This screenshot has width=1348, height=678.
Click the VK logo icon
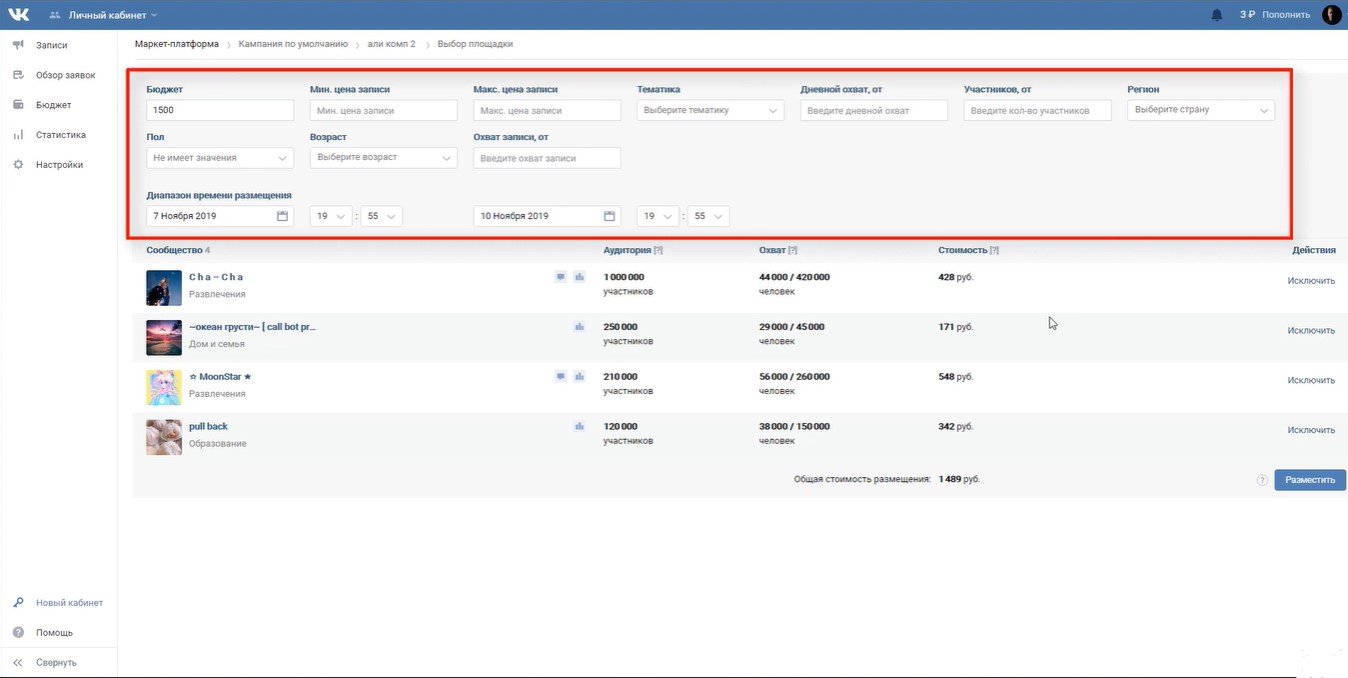[19, 15]
